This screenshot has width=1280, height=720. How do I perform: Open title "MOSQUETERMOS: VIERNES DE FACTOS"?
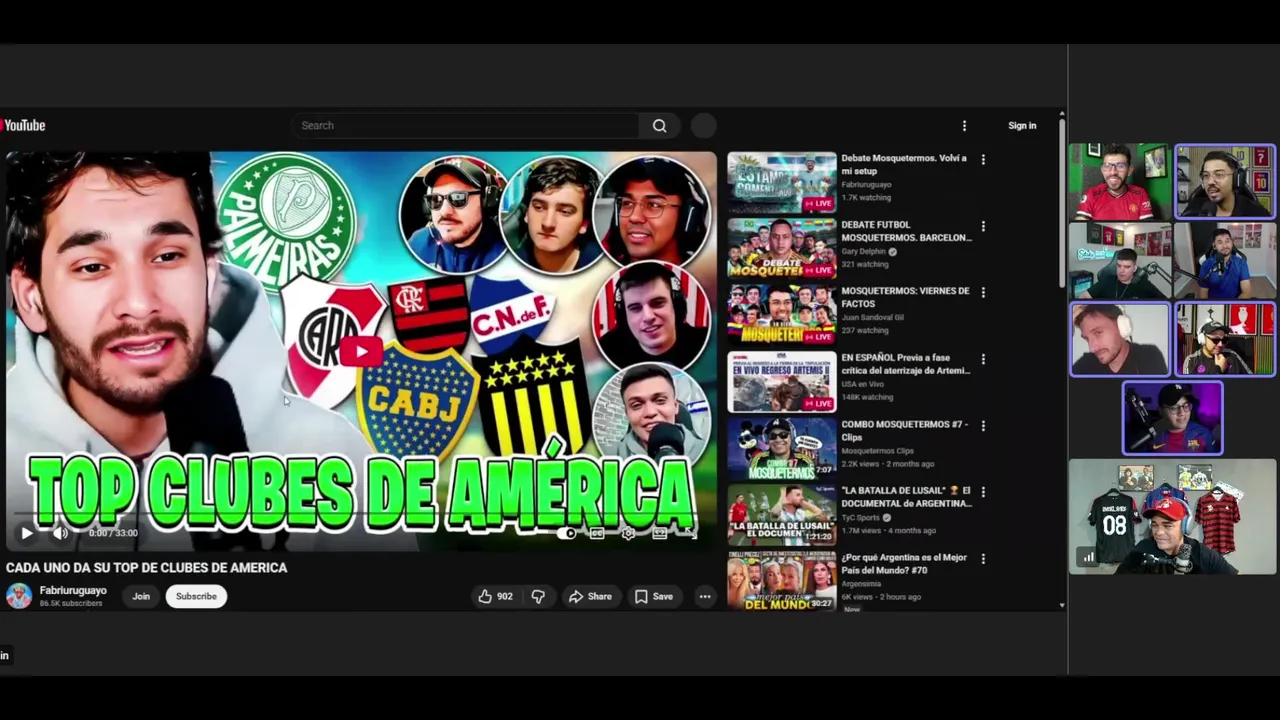(905, 297)
